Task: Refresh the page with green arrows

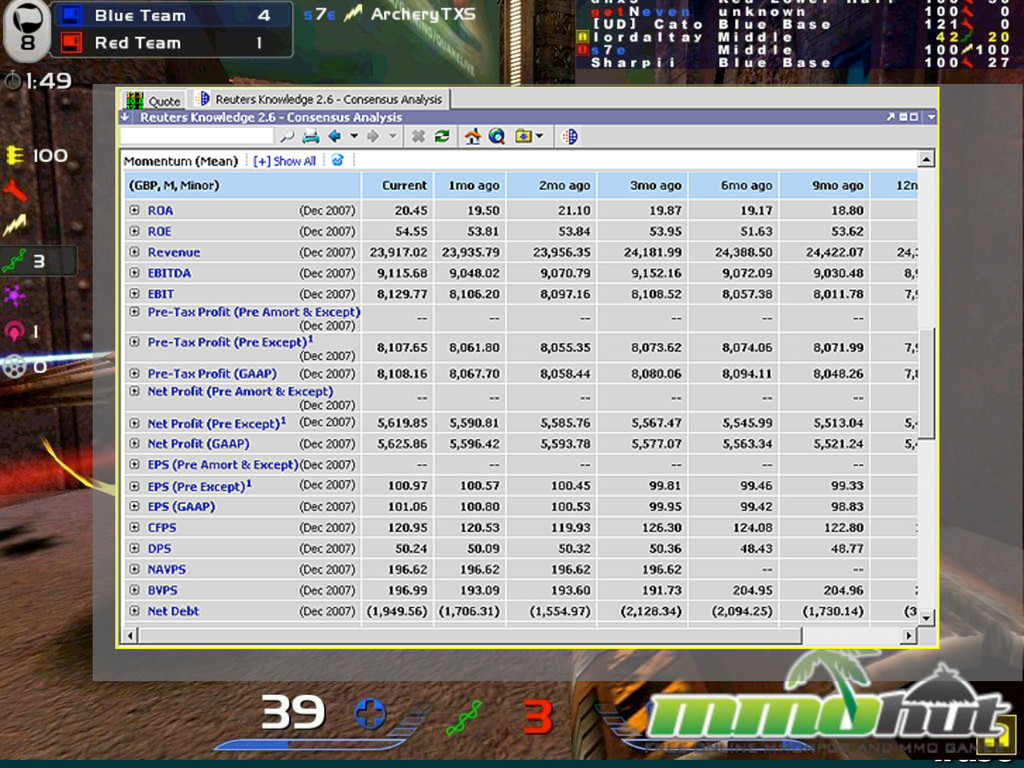Action: pyautogui.click(x=442, y=136)
